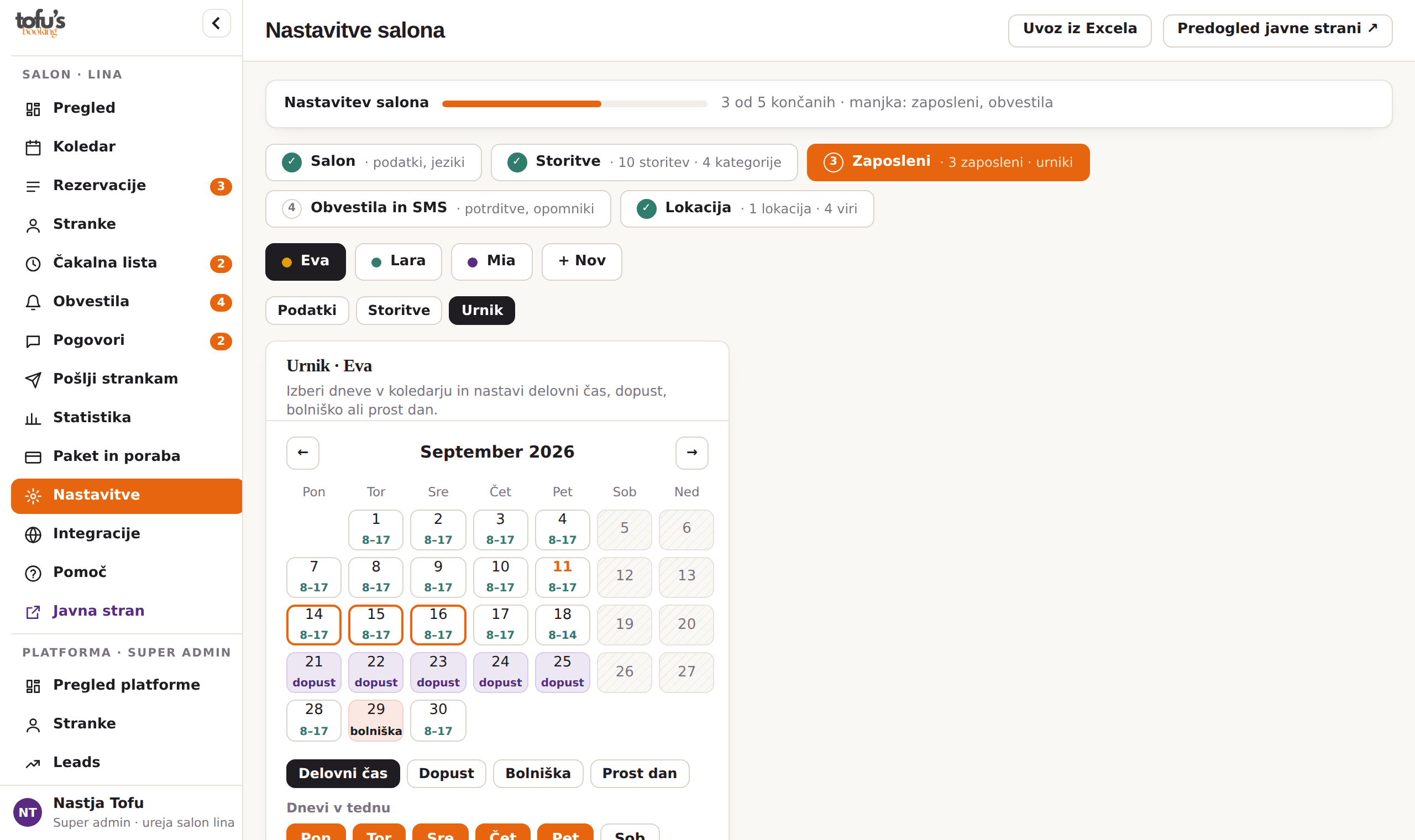Open Pogovori chat bubble icon
This screenshot has height=840, width=1415.
33,341
